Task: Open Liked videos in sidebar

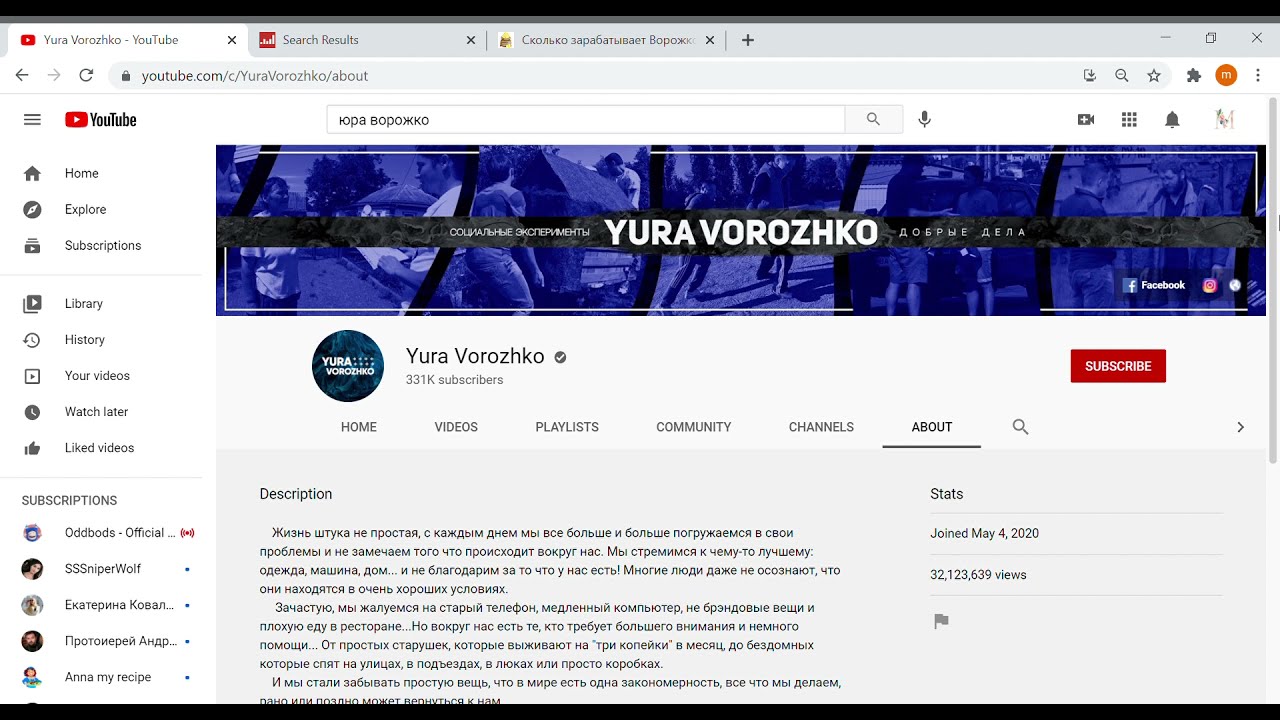Action: [x=101, y=447]
